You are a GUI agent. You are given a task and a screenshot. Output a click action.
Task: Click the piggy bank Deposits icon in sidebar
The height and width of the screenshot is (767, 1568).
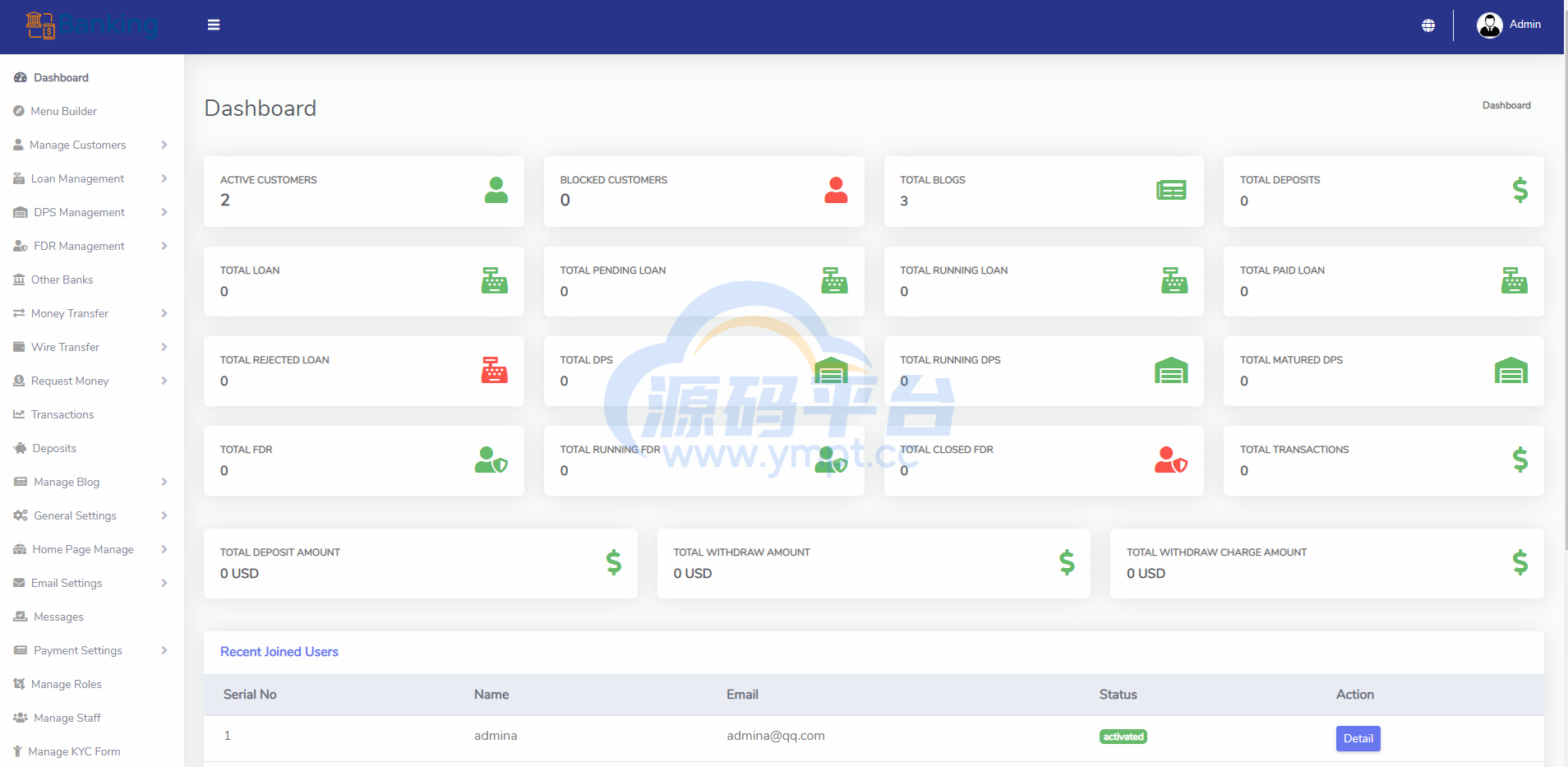coord(21,448)
